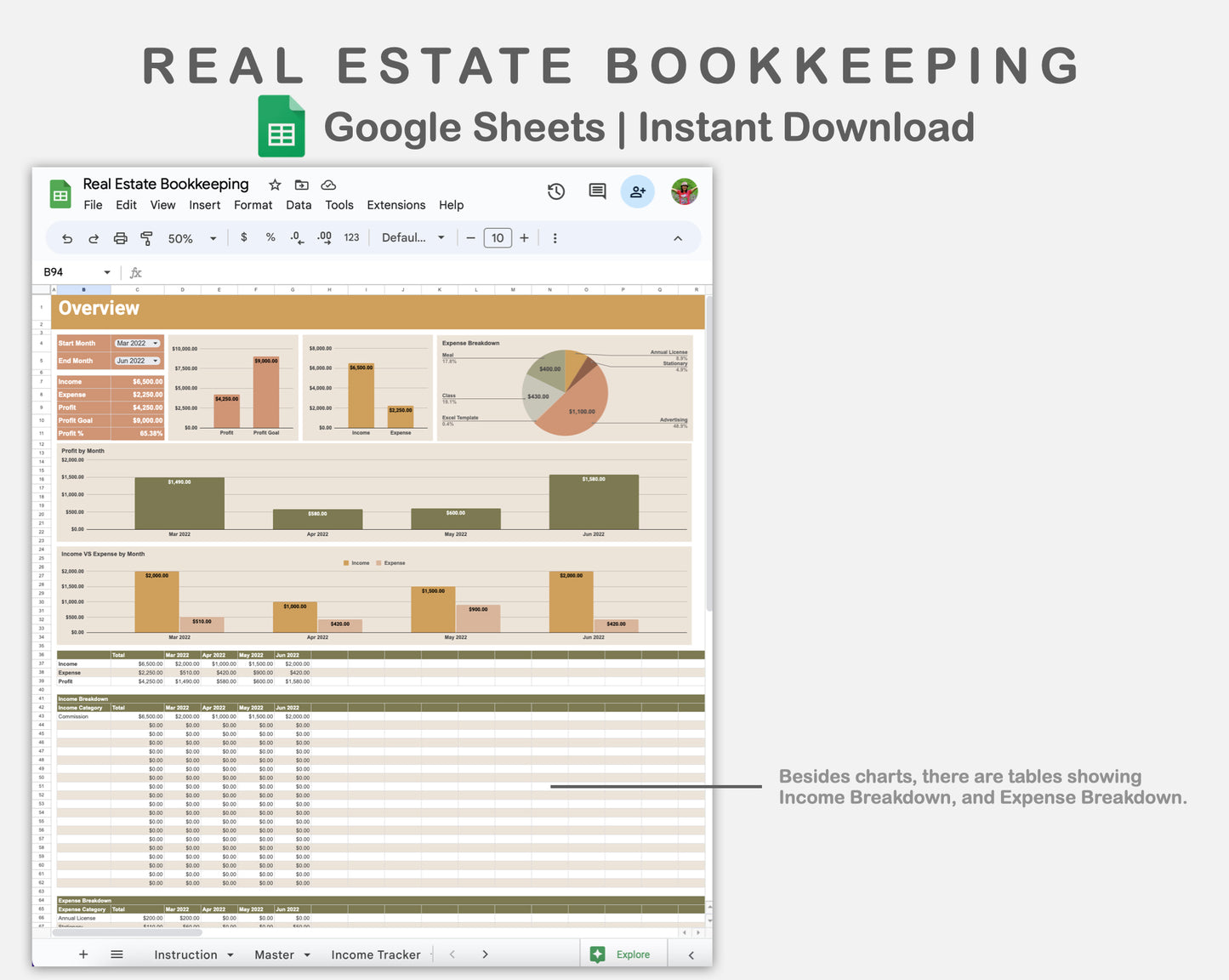Open version history via clock icon
The height and width of the screenshot is (980, 1229).
click(x=556, y=191)
